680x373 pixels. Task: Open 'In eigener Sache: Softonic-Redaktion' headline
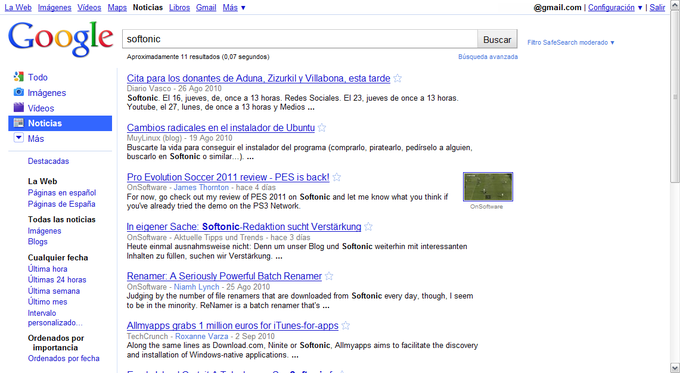244,227
